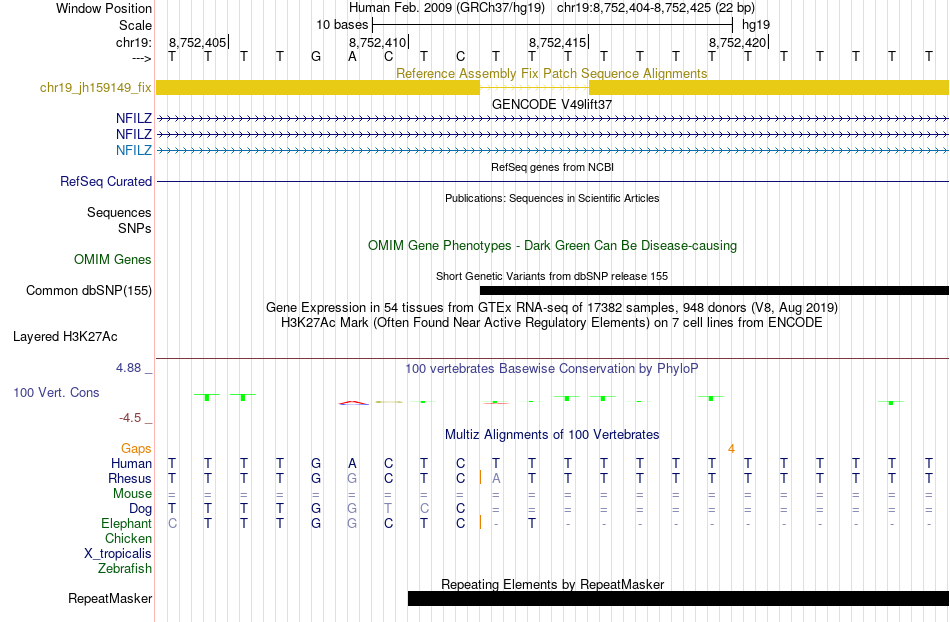Click the 8,752,405 ruler position
The height and width of the screenshot is (622, 950).
tap(197, 42)
